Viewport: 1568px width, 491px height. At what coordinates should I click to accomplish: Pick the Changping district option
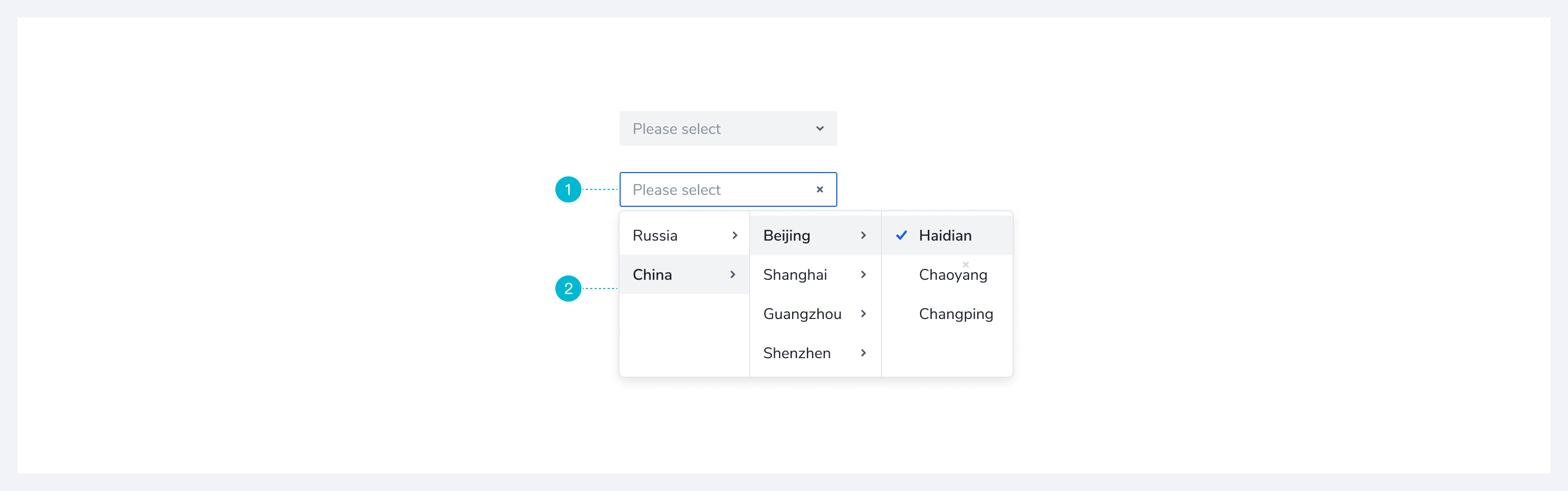pos(955,314)
